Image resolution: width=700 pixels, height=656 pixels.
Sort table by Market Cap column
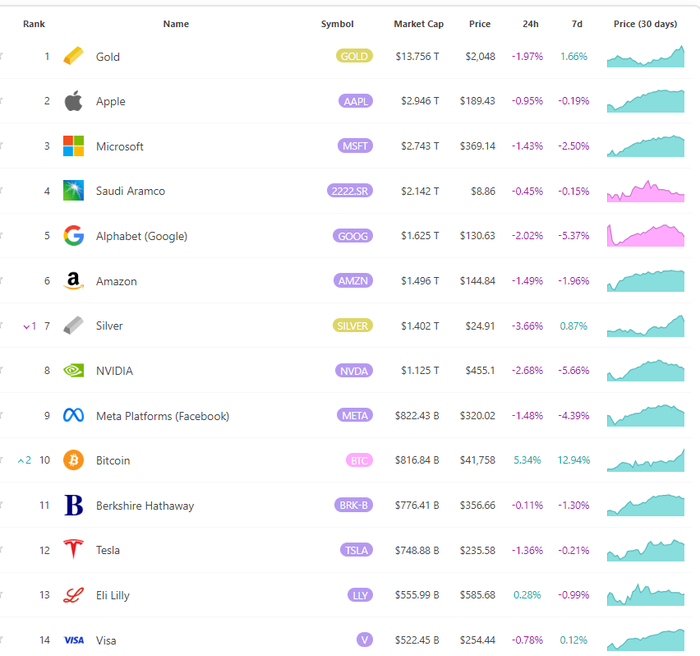point(418,24)
